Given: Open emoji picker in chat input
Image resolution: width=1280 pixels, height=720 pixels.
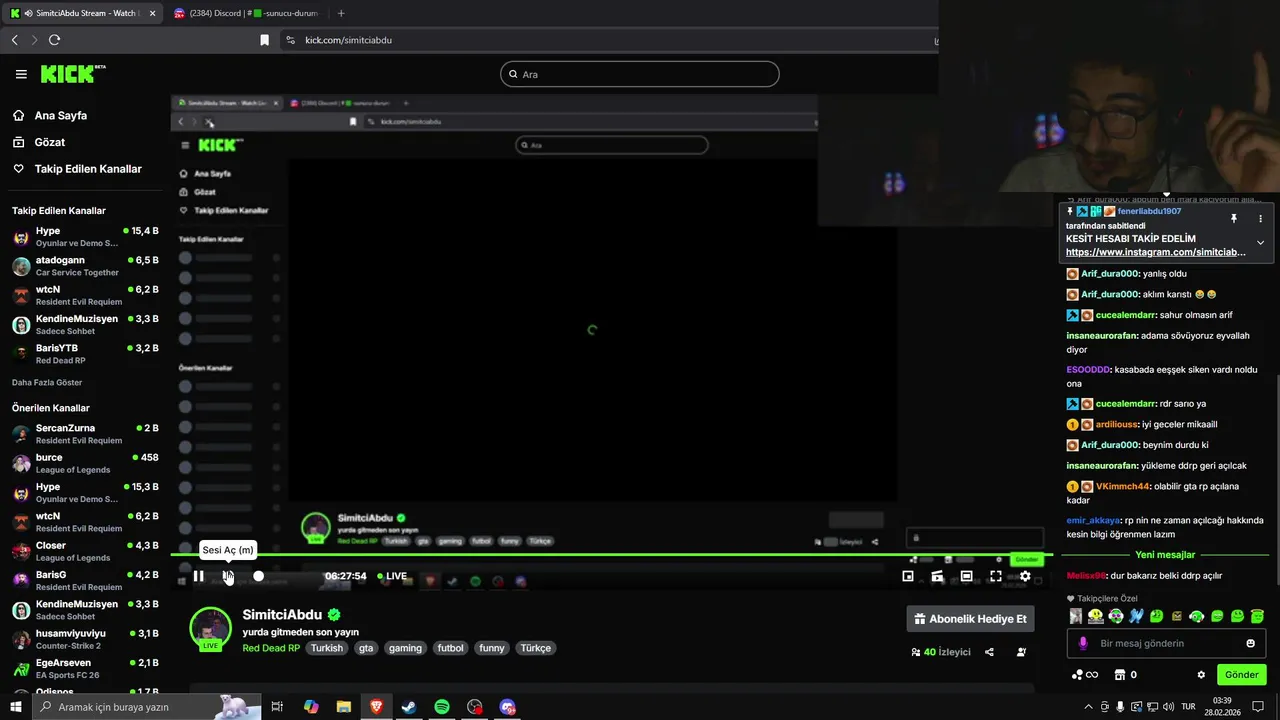Looking at the screenshot, I should point(1250,643).
